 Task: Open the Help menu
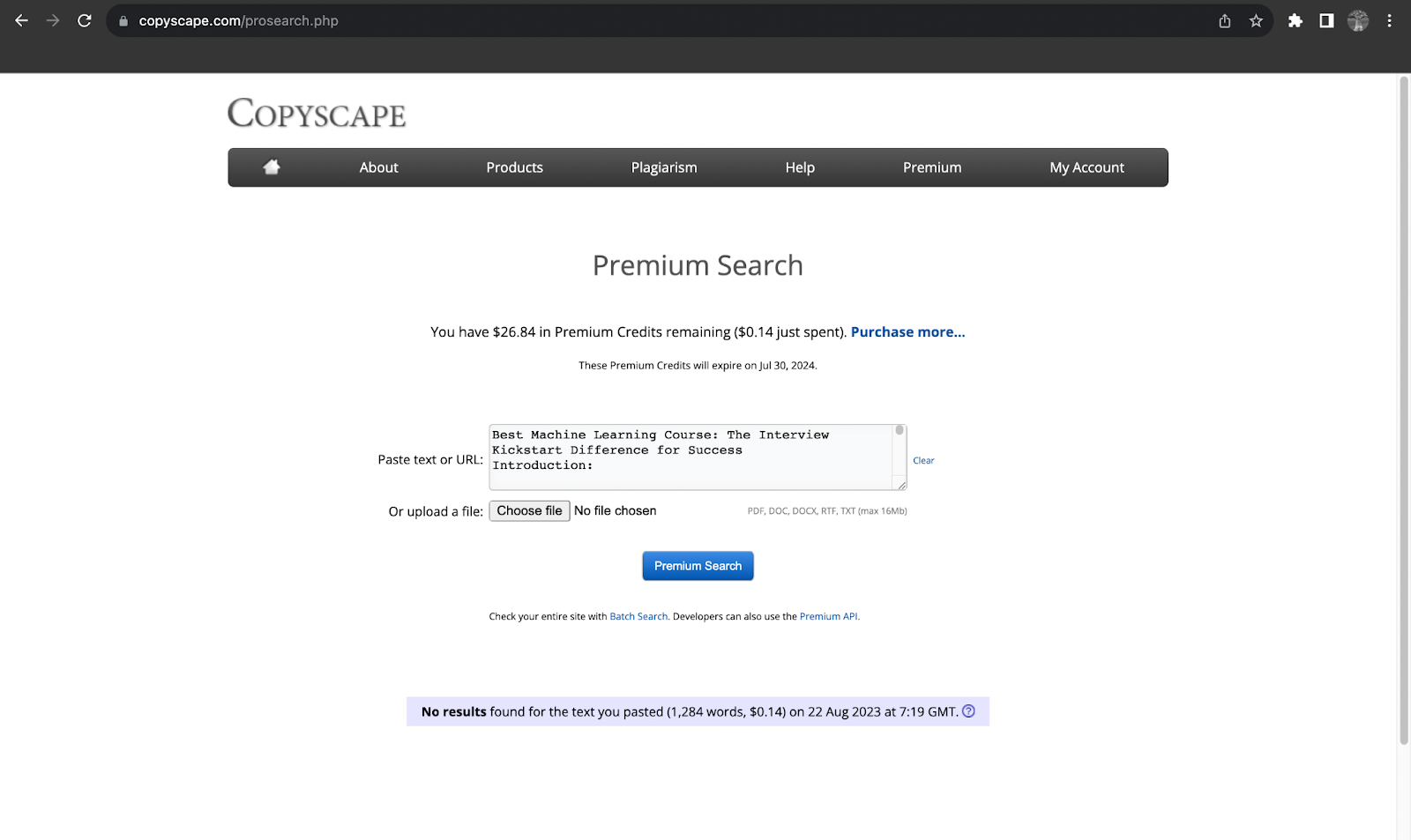pyautogui.click(x=800, y=167)
